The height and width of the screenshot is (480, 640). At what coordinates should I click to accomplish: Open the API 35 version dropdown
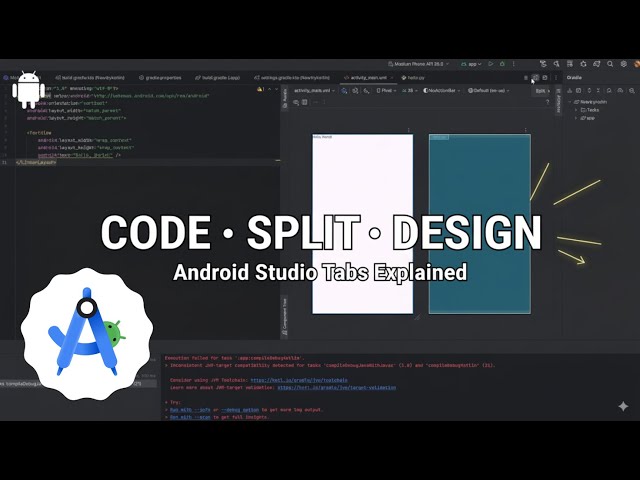tap(409, 91)
